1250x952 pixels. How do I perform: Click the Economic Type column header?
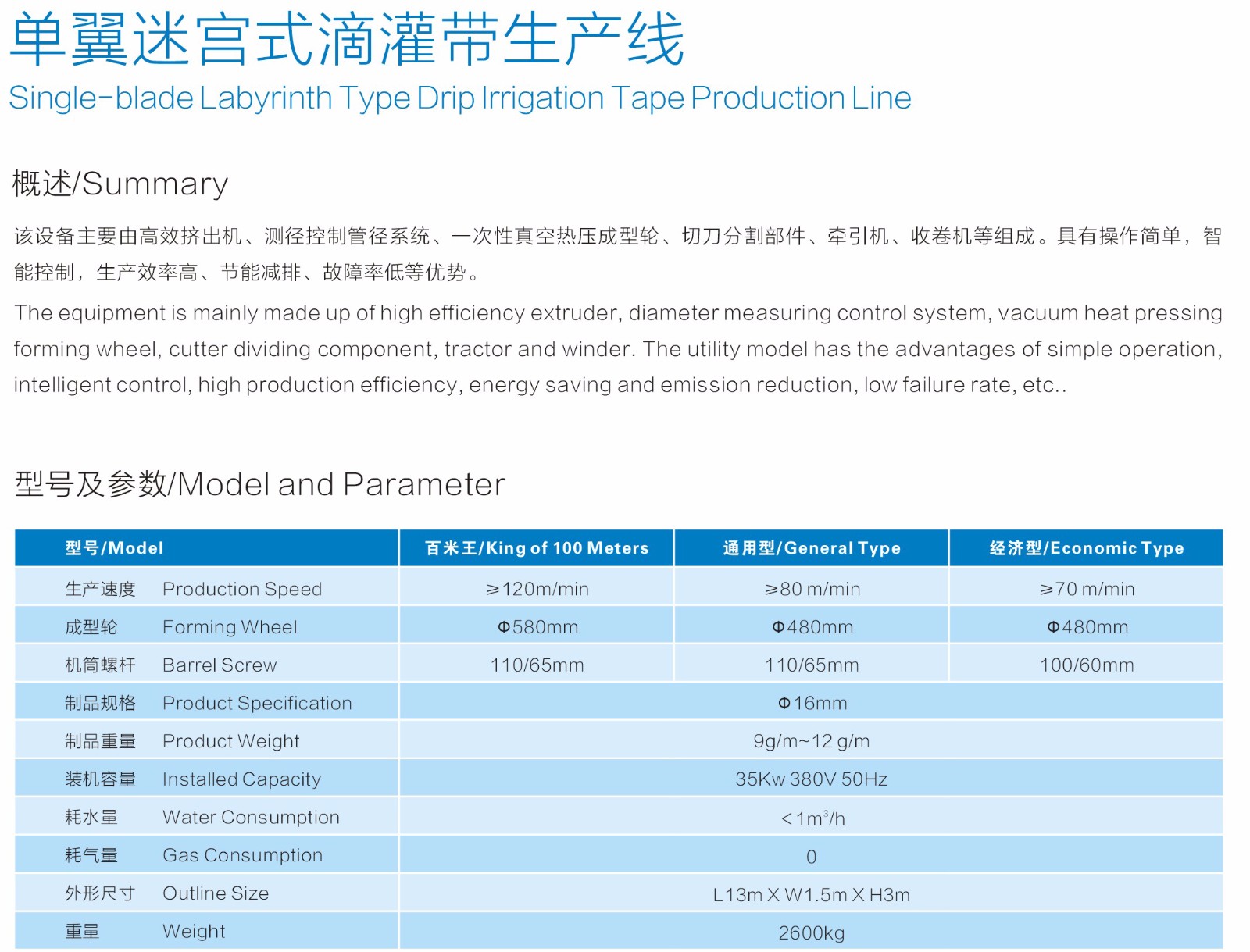(1087, 547)
